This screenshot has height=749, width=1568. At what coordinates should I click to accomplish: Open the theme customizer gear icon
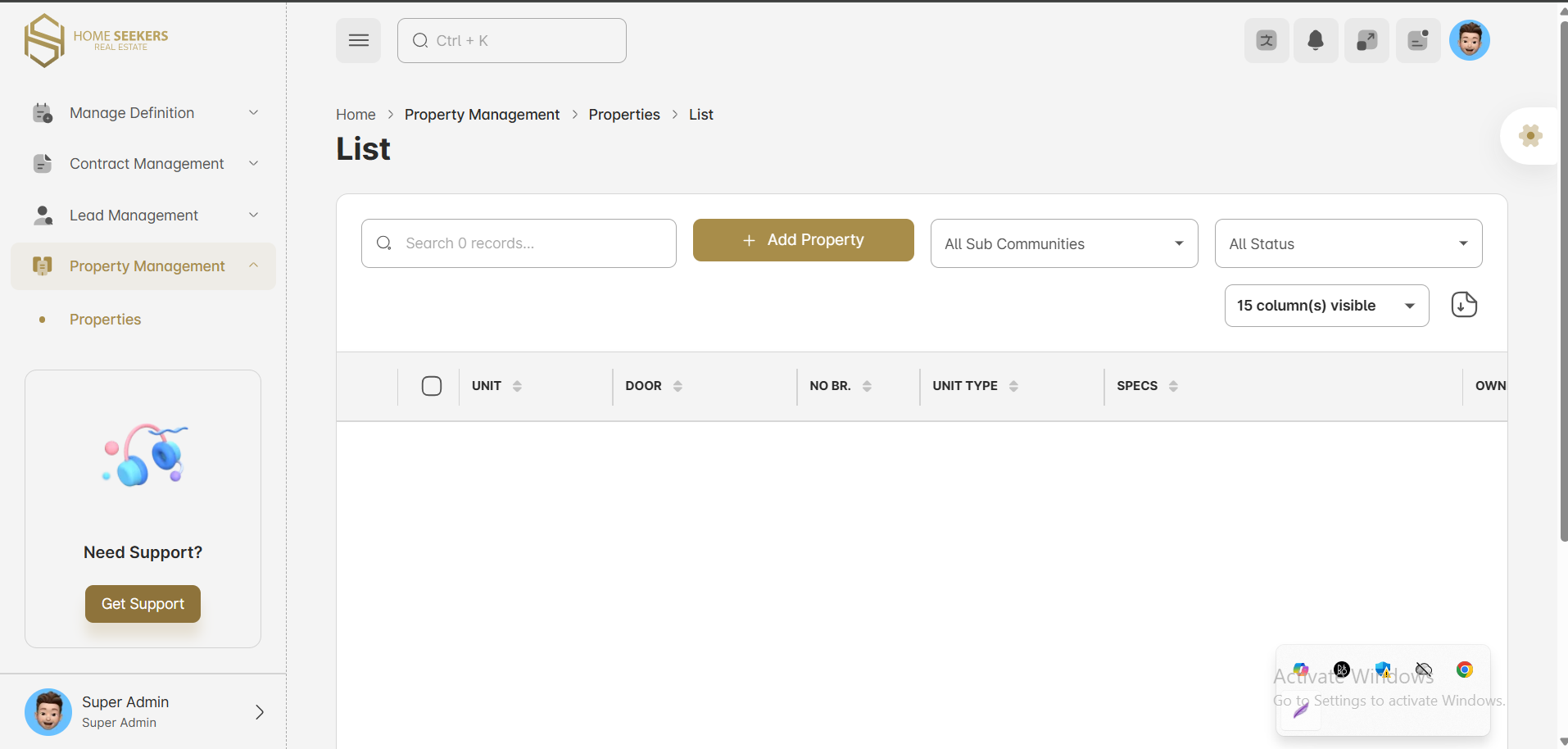1529,136
